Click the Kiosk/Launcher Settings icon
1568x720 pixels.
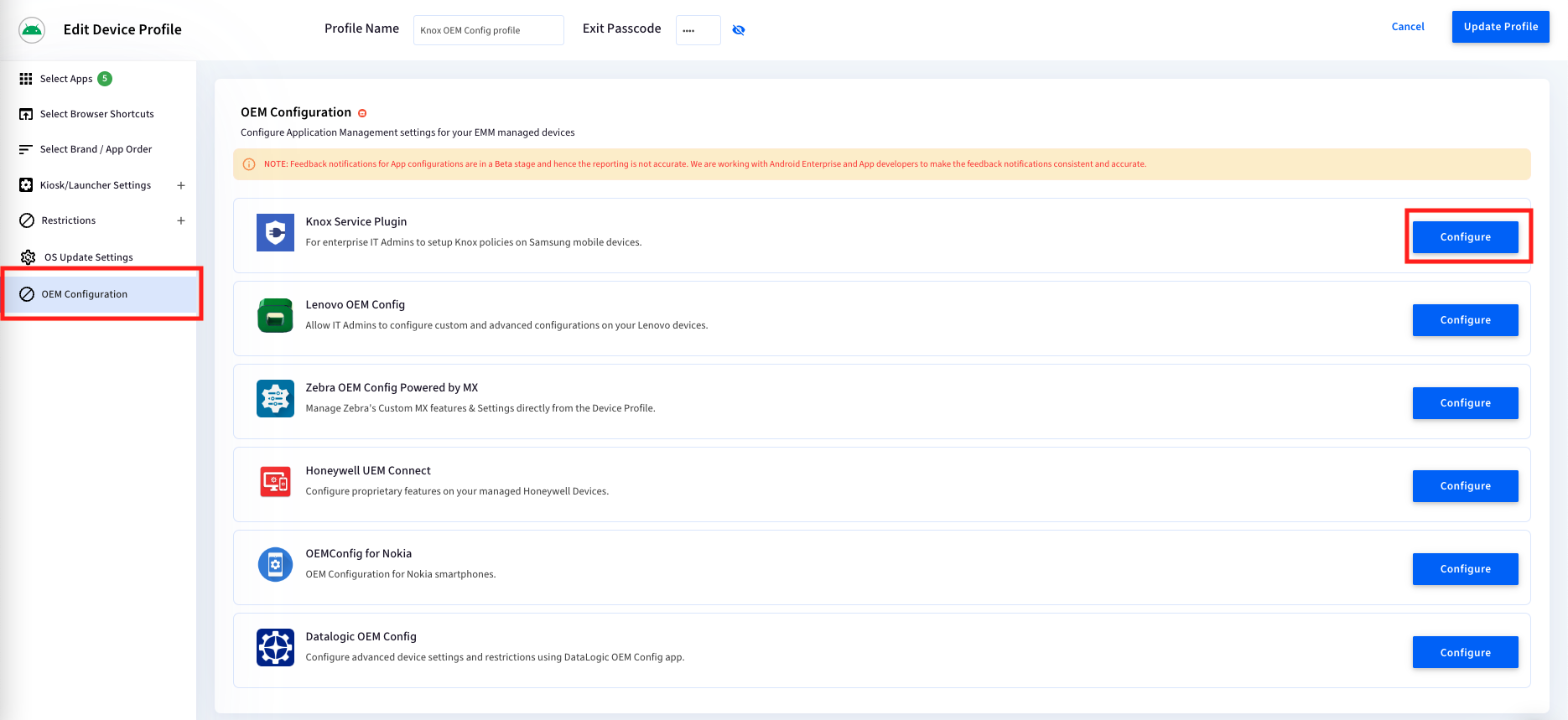click(x=26, y=185)
